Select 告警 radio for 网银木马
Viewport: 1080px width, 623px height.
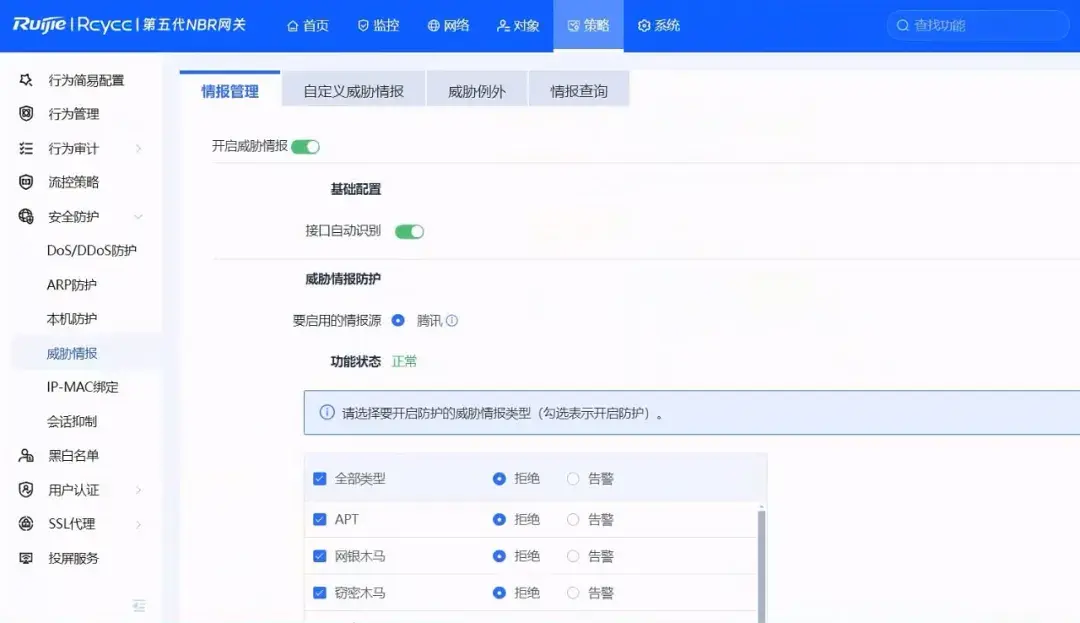click(574, 555)
